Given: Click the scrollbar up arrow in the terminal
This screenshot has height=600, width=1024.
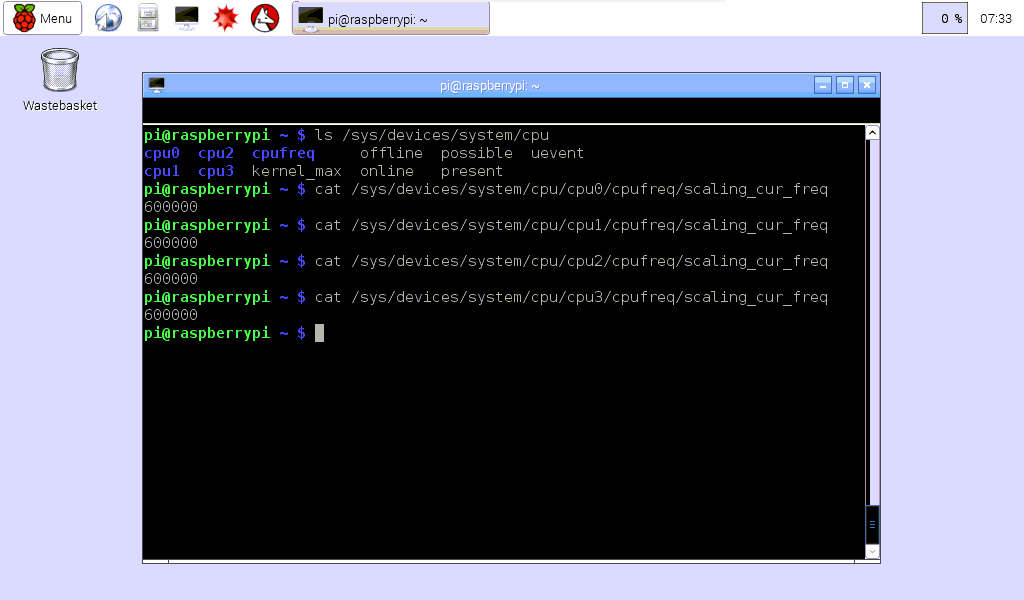Looking at the screenshot, I should click(x=871, y=130).
